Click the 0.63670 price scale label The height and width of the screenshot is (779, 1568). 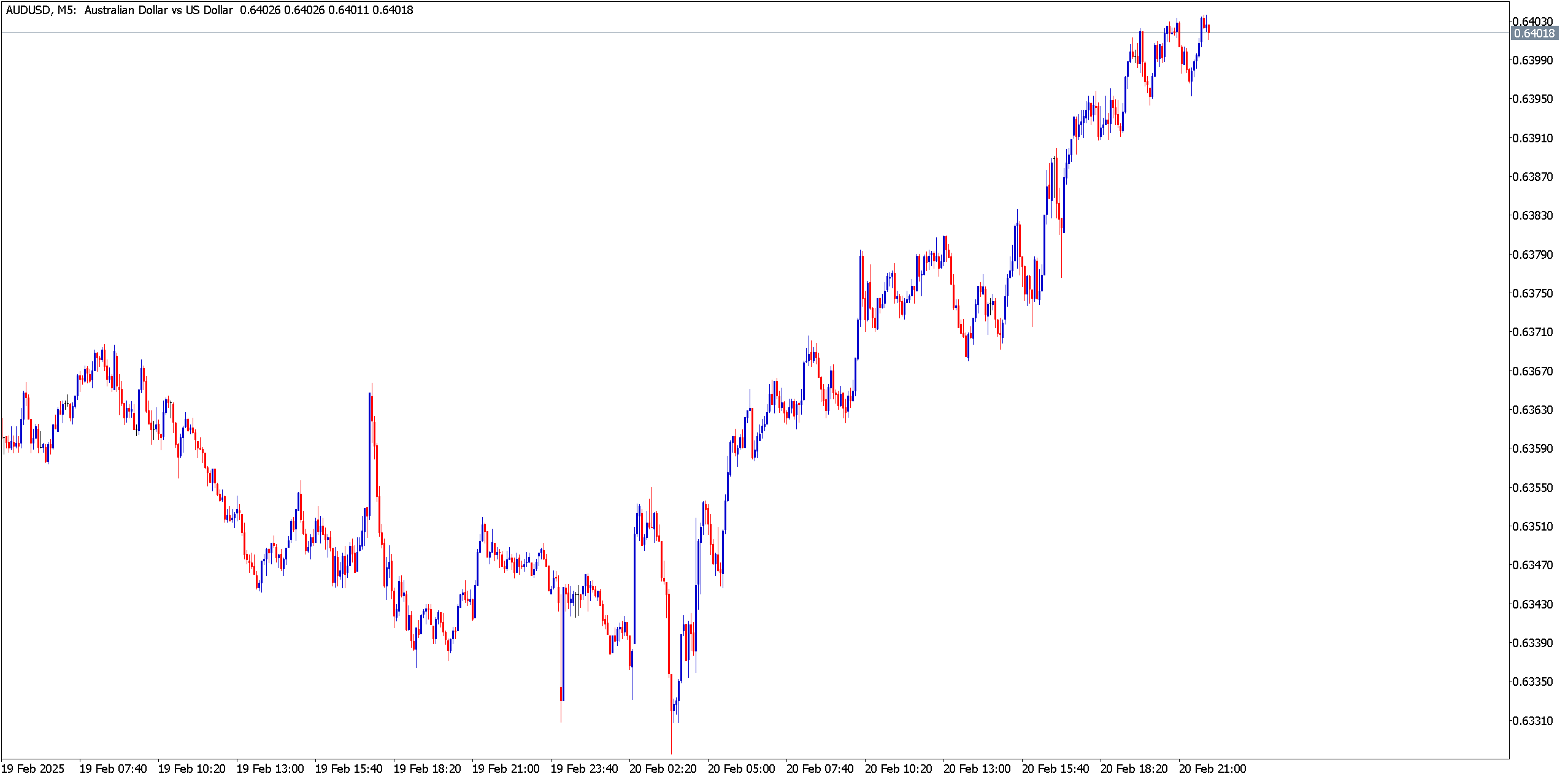click(1532, 371)
